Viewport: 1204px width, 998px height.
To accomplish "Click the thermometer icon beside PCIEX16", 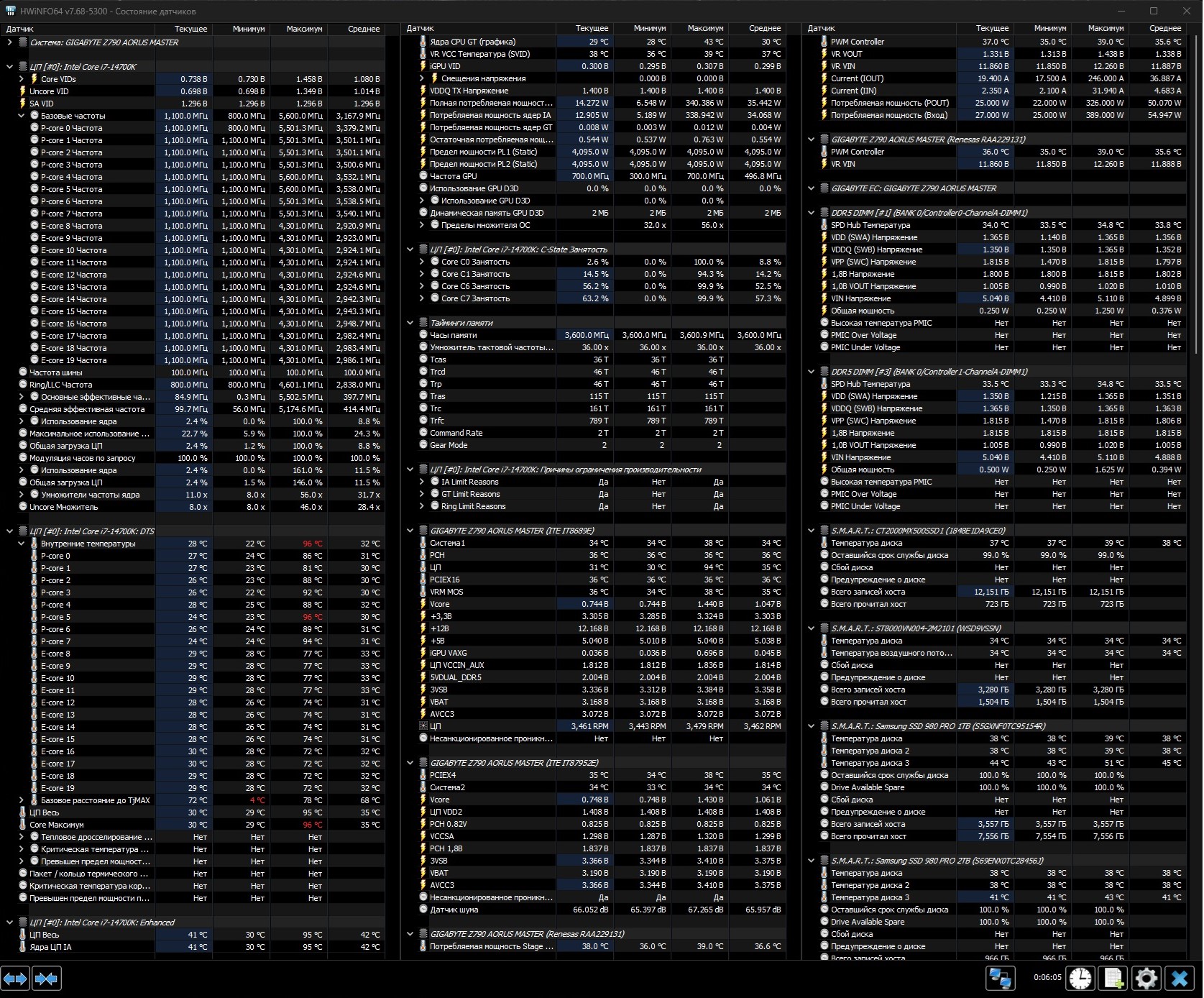I will pos(423,580).
